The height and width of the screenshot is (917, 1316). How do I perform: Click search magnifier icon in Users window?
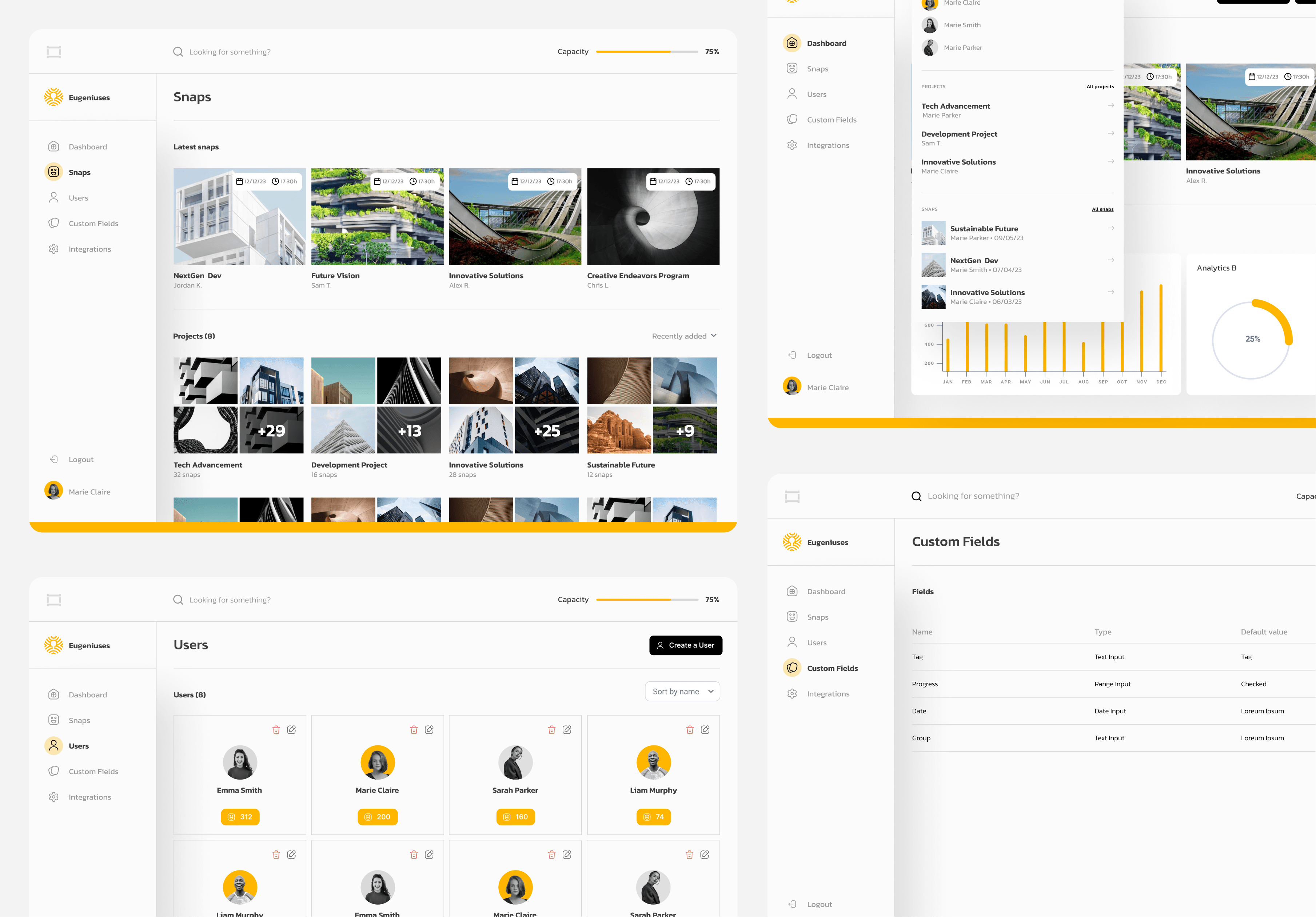tap(178, 600)
